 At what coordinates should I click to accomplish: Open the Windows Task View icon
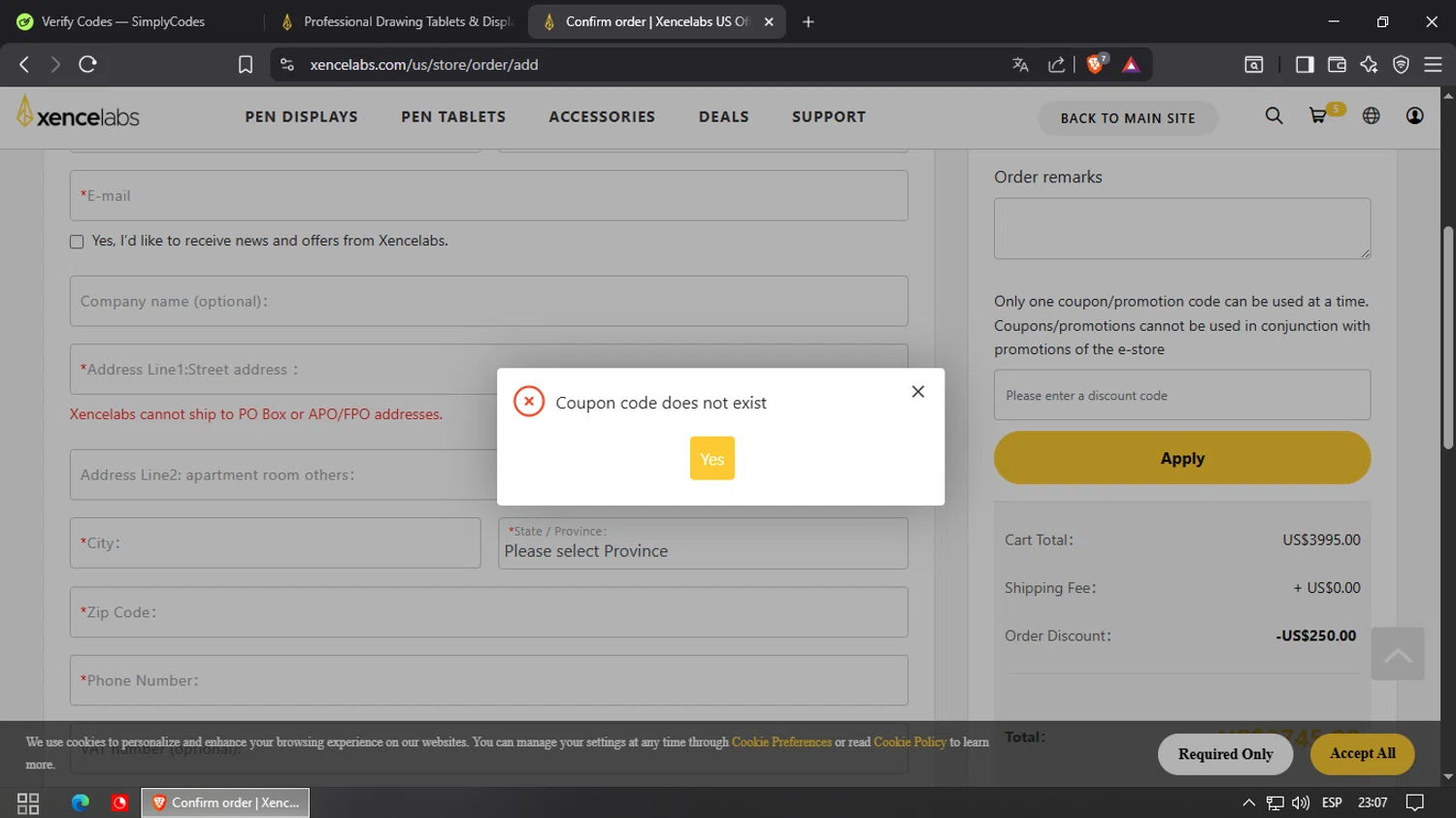pyautogui.click(x=28, y=802)
